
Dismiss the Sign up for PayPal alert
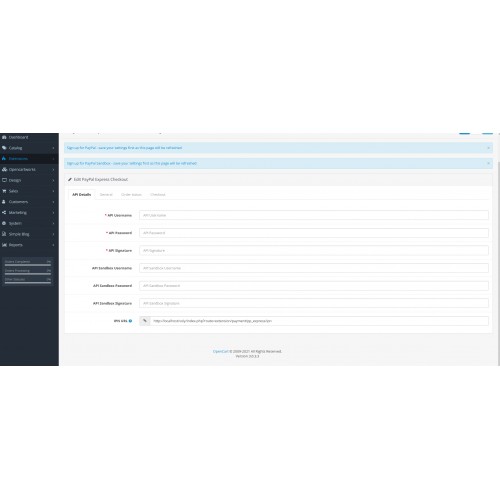[488, 148]
